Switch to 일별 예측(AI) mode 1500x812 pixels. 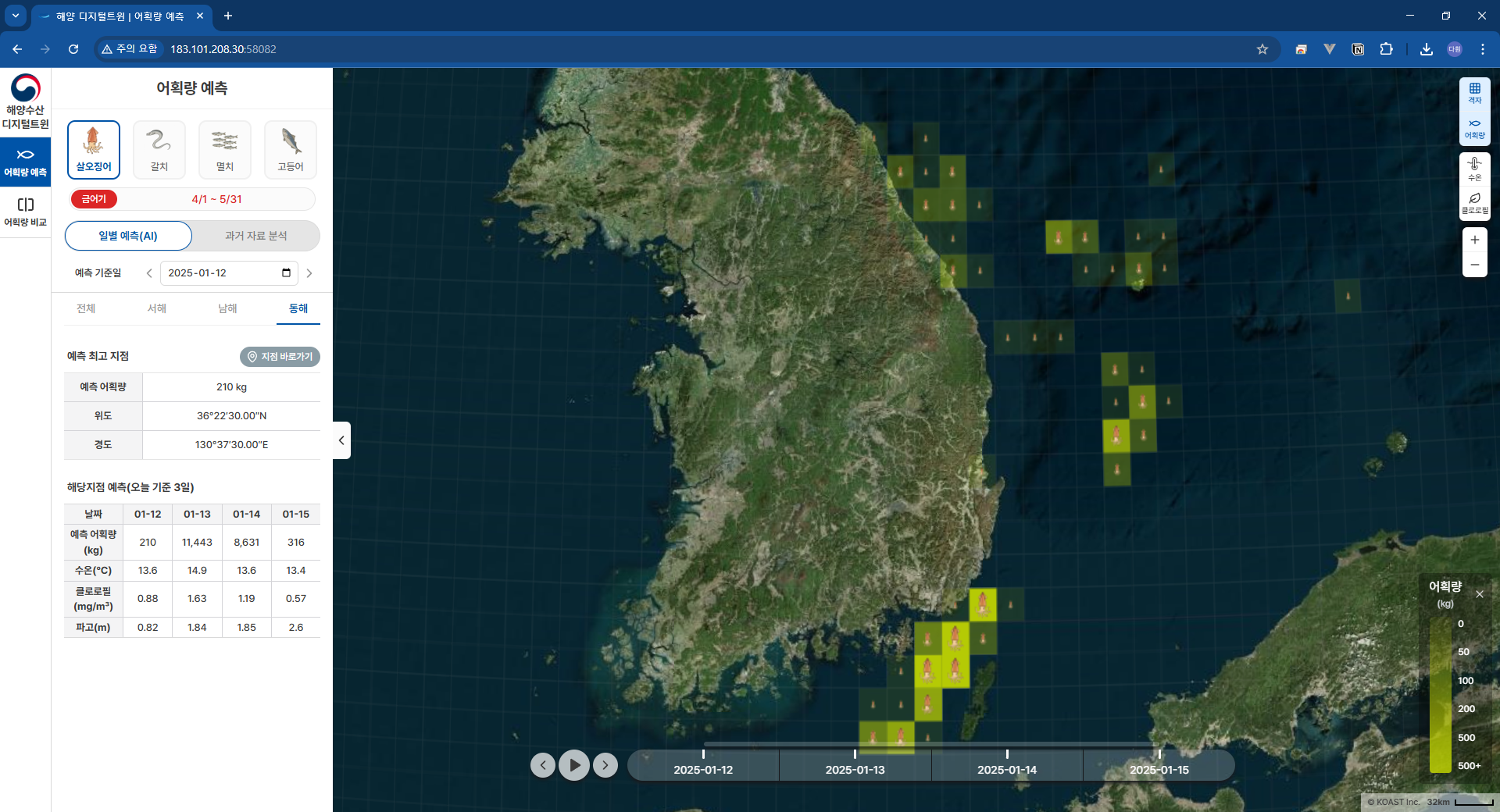[128, 236]
